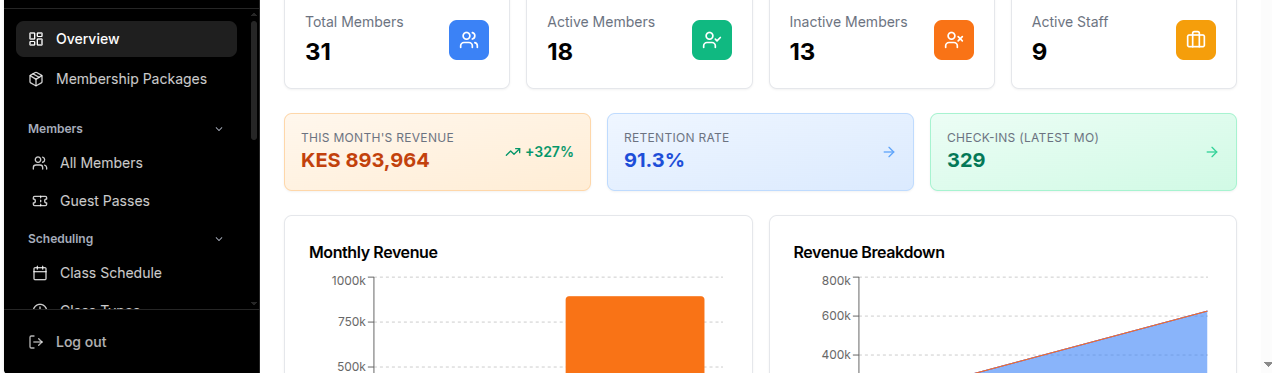
Task: Click the All Members people icon
Action: point(40,163)
